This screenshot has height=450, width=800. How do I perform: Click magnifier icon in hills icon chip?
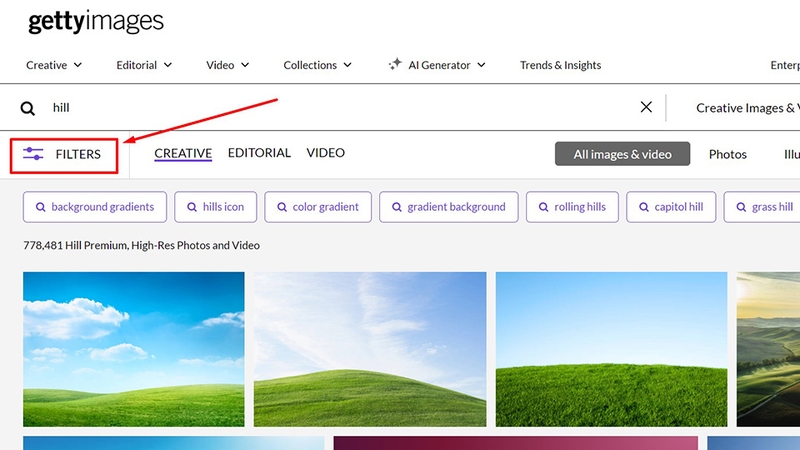pyautogui.click(x=192, y=207)
